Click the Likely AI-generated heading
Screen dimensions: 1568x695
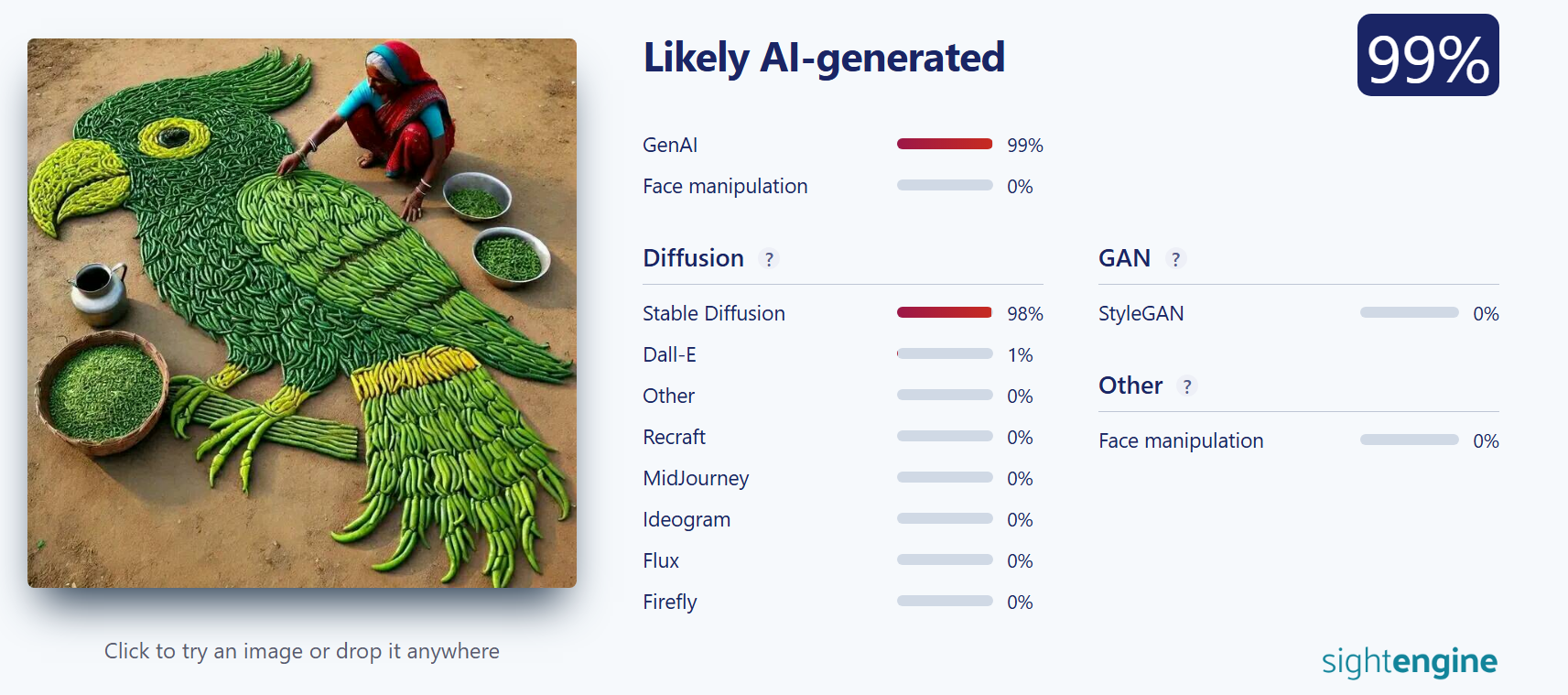pyautogui.click(x=824, y=58)
